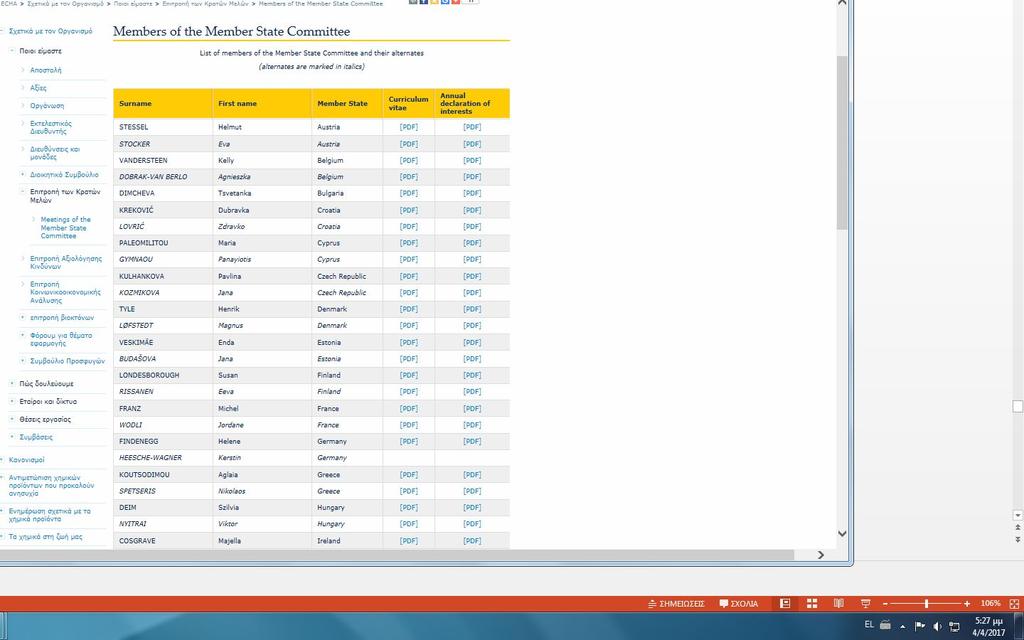The width and height of the screenshot is (1024, 640).
Task: Open 'Σχετικά με τον Οργανισμό' menu item
Action: pyautogui.click(x=50, y=31)
